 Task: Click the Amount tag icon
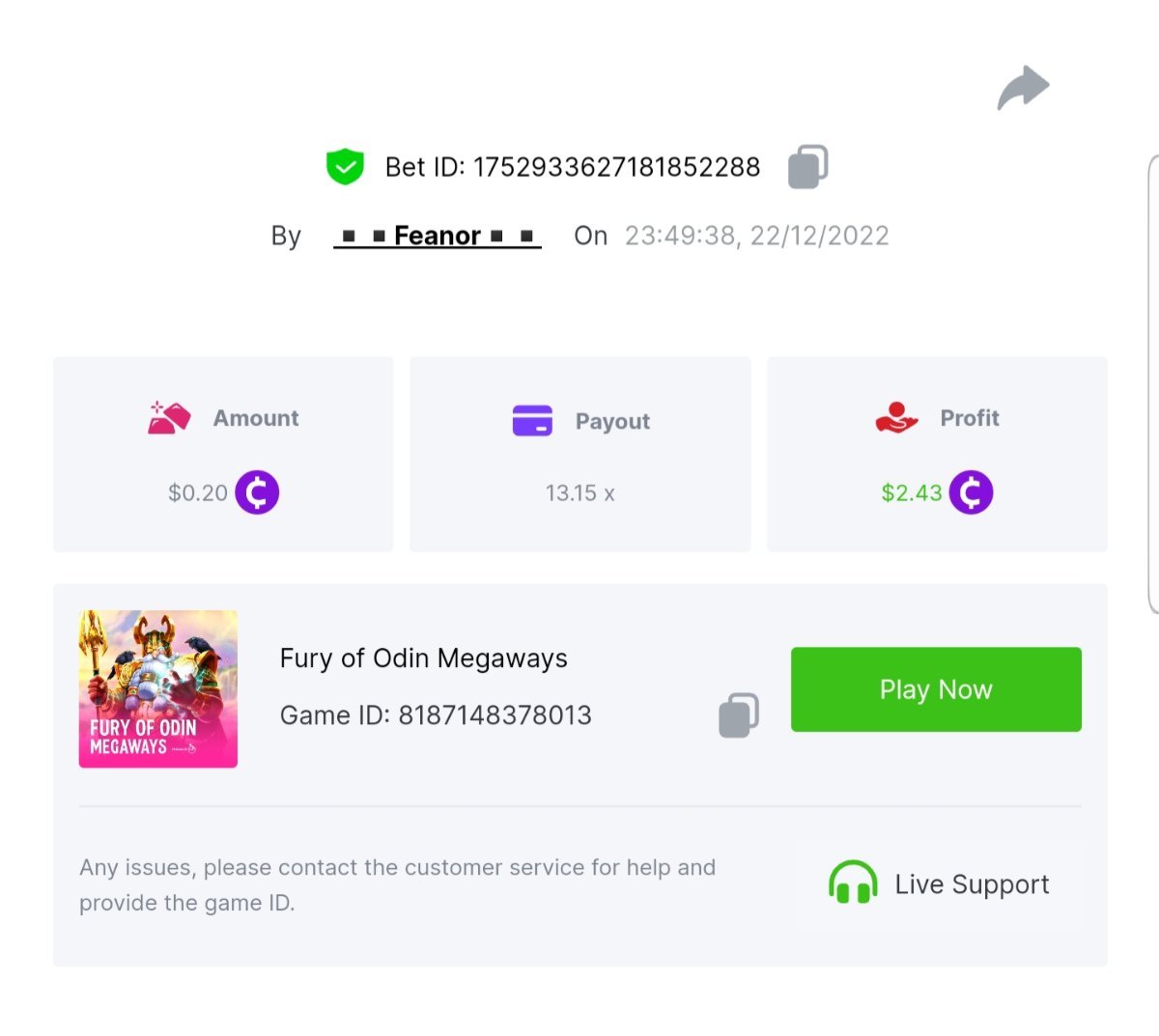[169, 418]
